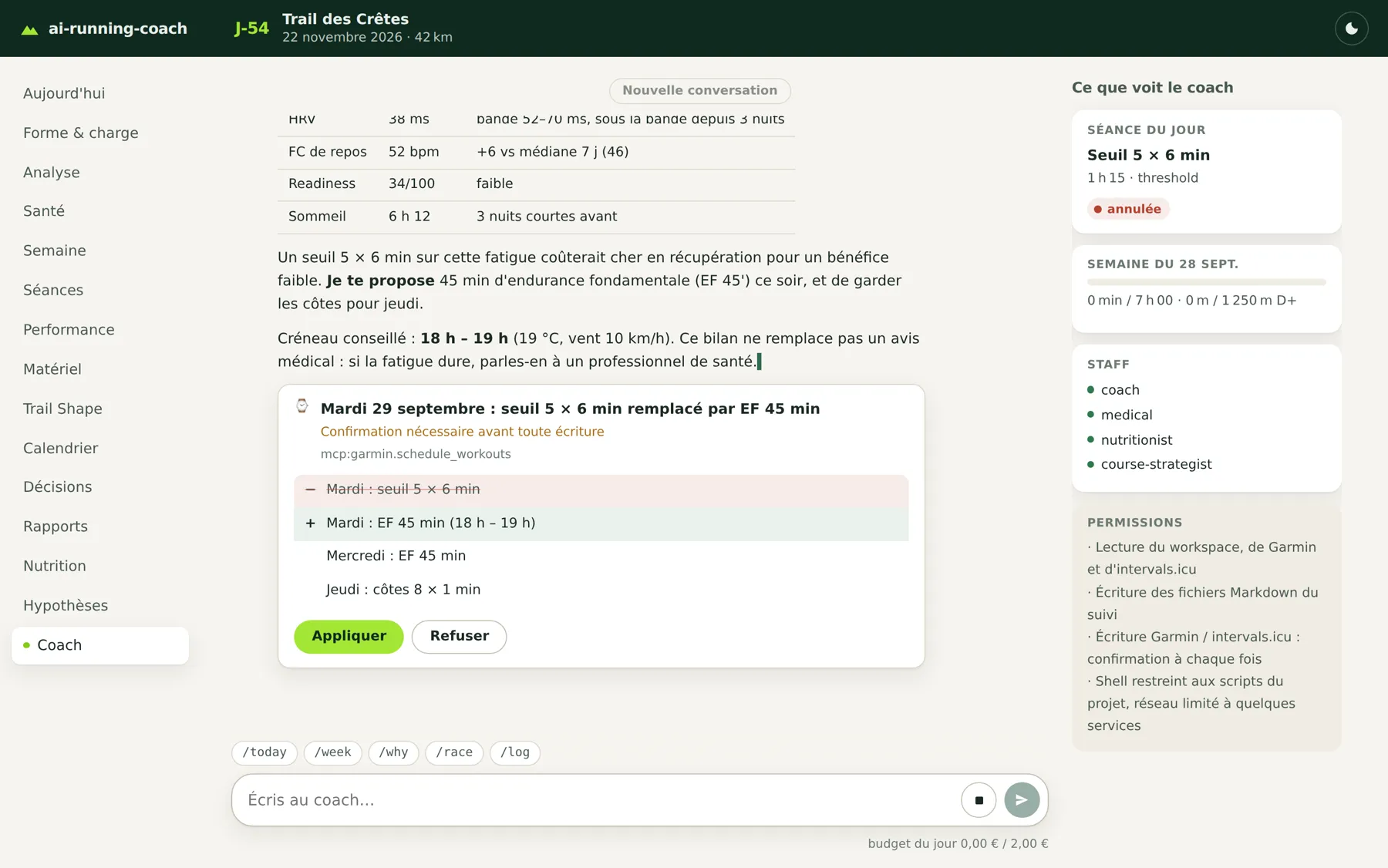Toggle dark mode with the moon icon
1388x868 pixels.
pyautogui.click(x=1351, y=29)
